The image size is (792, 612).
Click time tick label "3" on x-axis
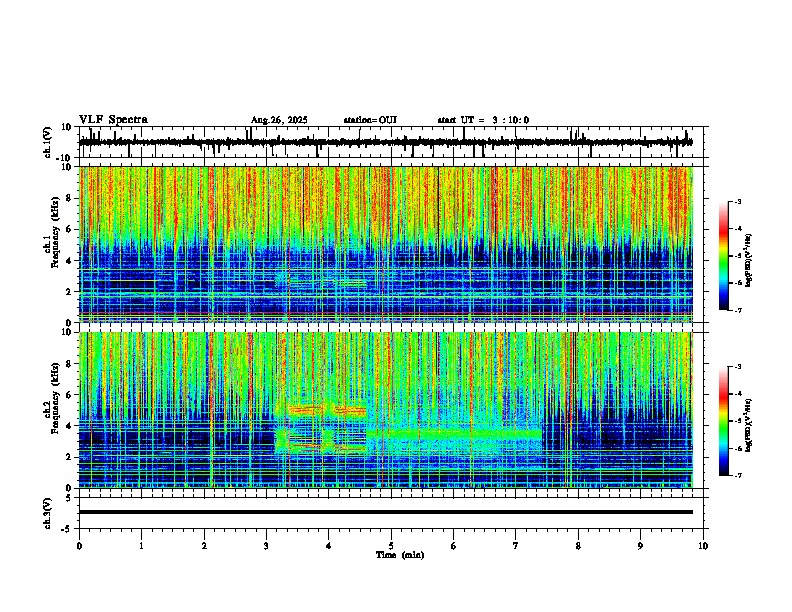click(x=266, y=546)
